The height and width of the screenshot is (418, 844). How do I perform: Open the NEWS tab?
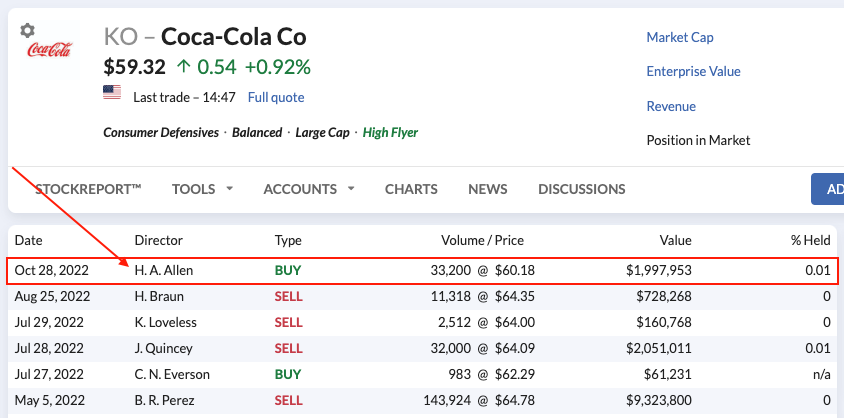pyautogui.click(x=488, y=189)
